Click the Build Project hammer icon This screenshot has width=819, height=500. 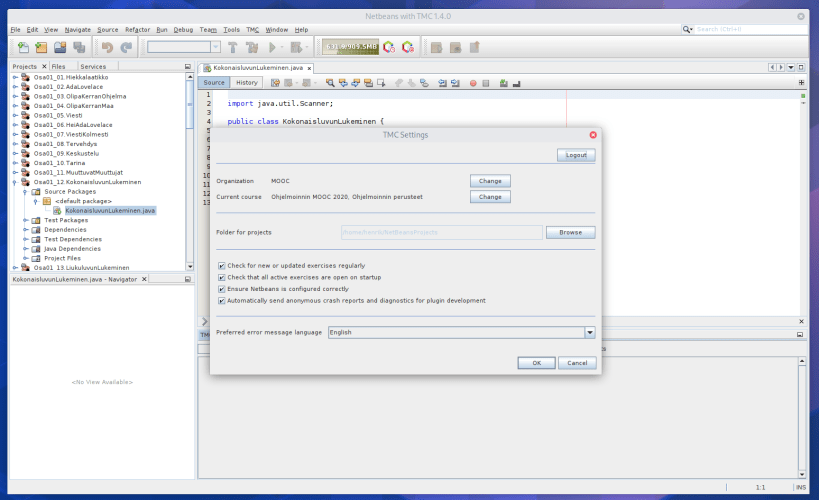click(233, 48)
